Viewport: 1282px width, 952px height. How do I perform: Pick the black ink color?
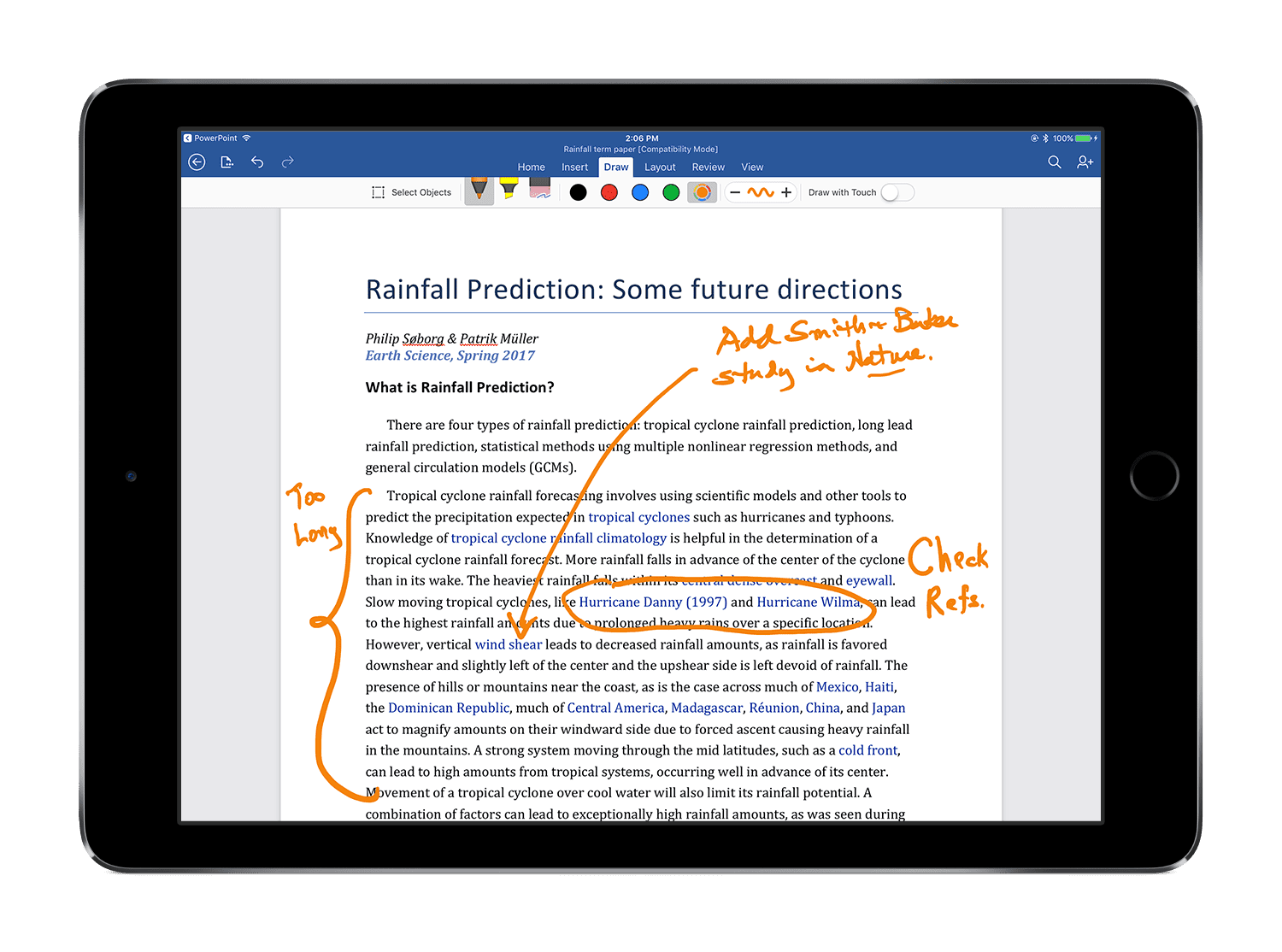point(579,192)
